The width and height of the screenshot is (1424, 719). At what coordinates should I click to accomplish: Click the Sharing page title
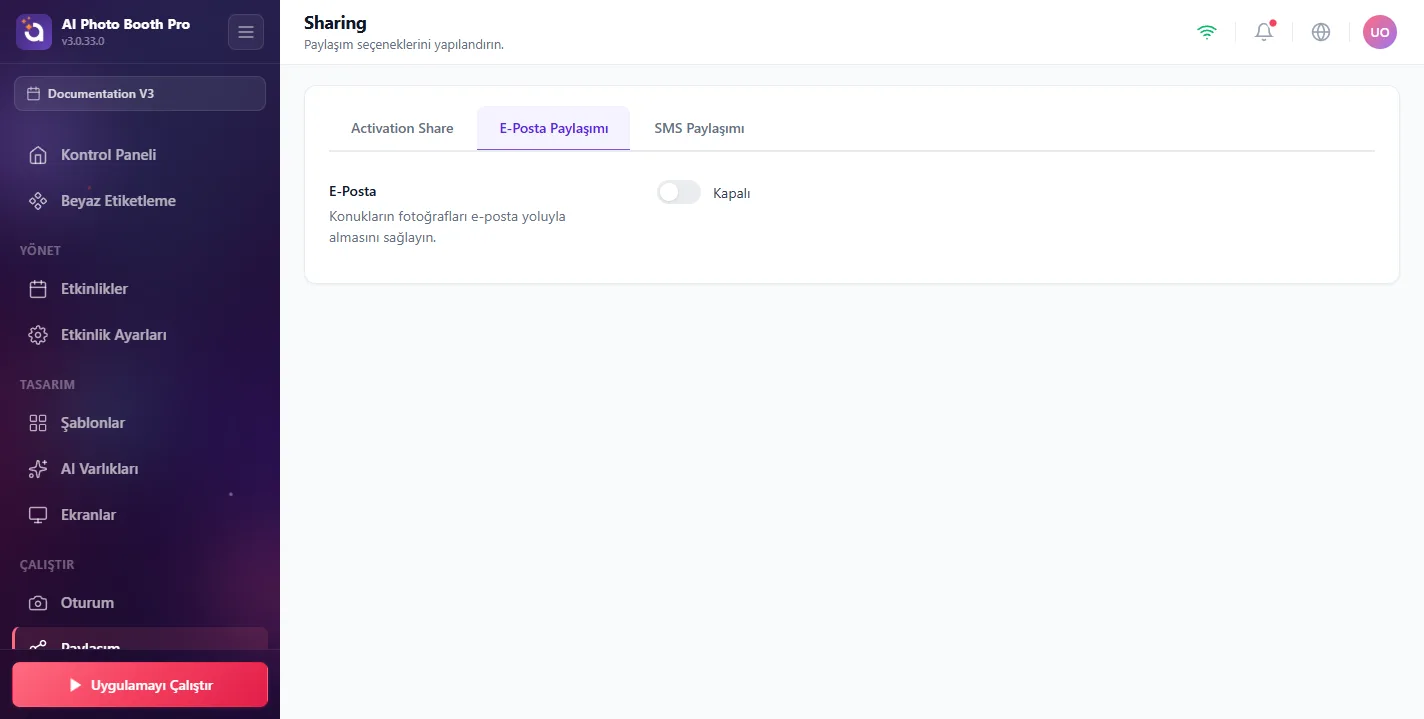coord(335,22)
